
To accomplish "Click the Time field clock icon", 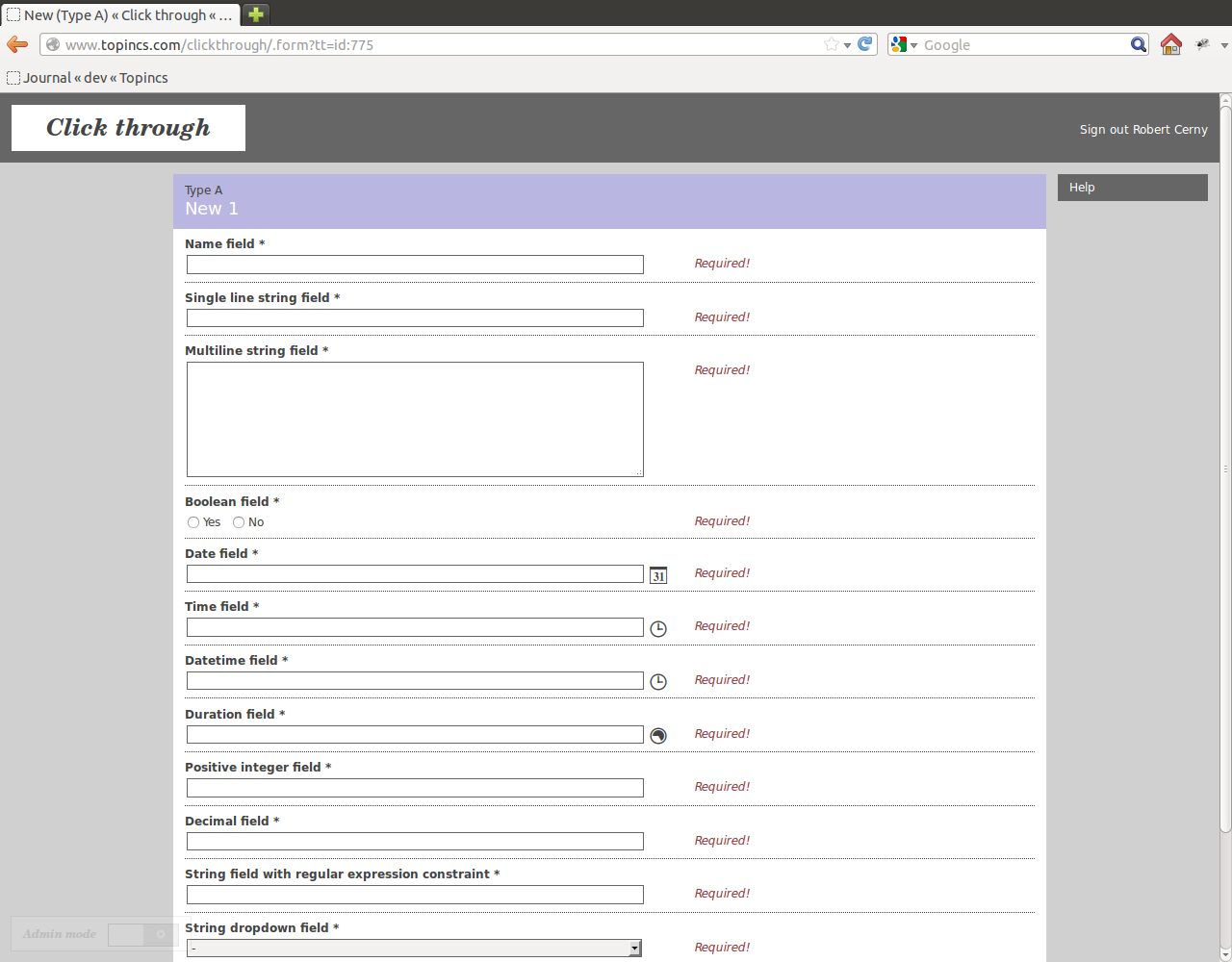I will [658, 628].
